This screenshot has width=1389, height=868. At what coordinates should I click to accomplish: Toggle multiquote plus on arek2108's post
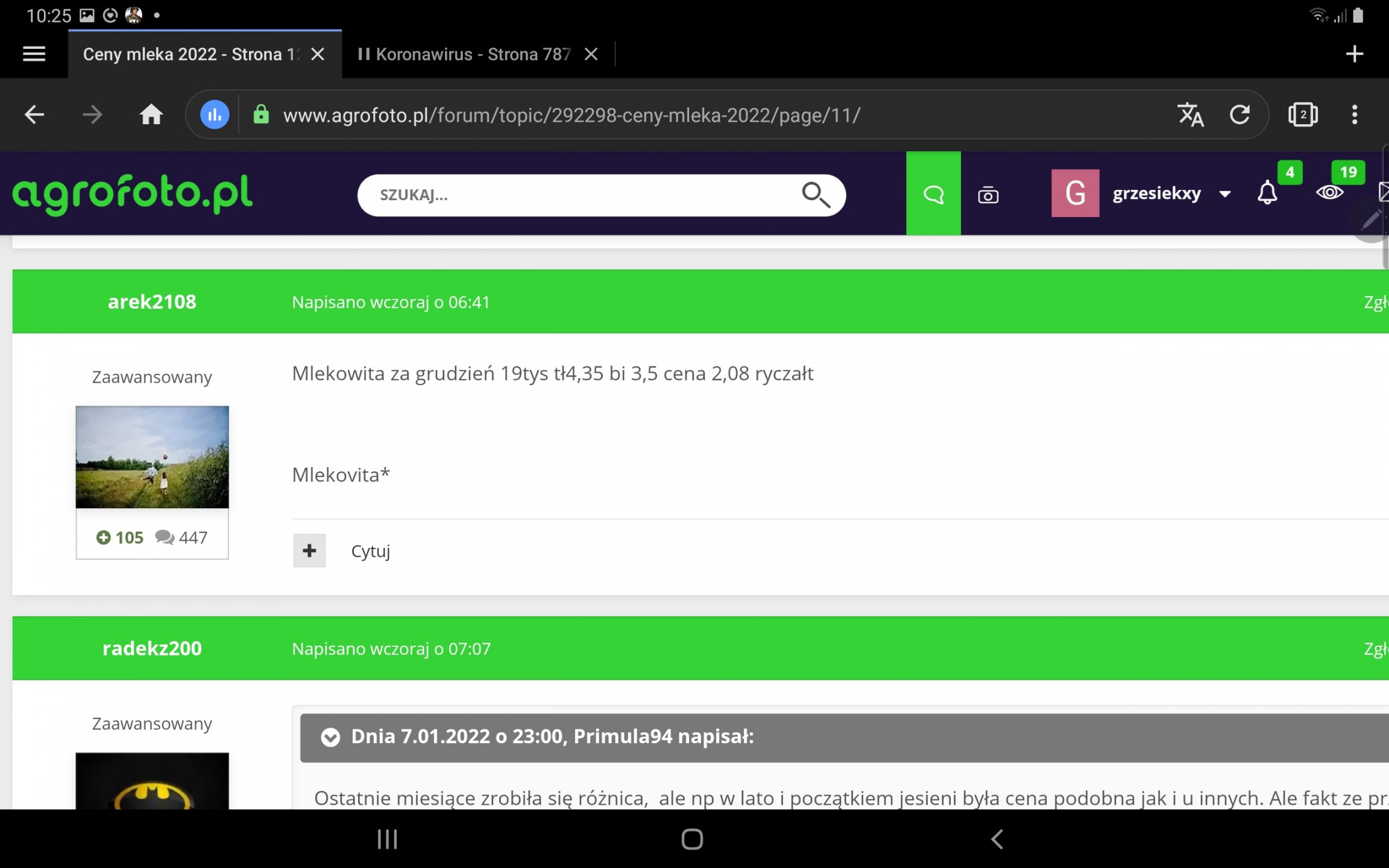[x=309, y=550]
